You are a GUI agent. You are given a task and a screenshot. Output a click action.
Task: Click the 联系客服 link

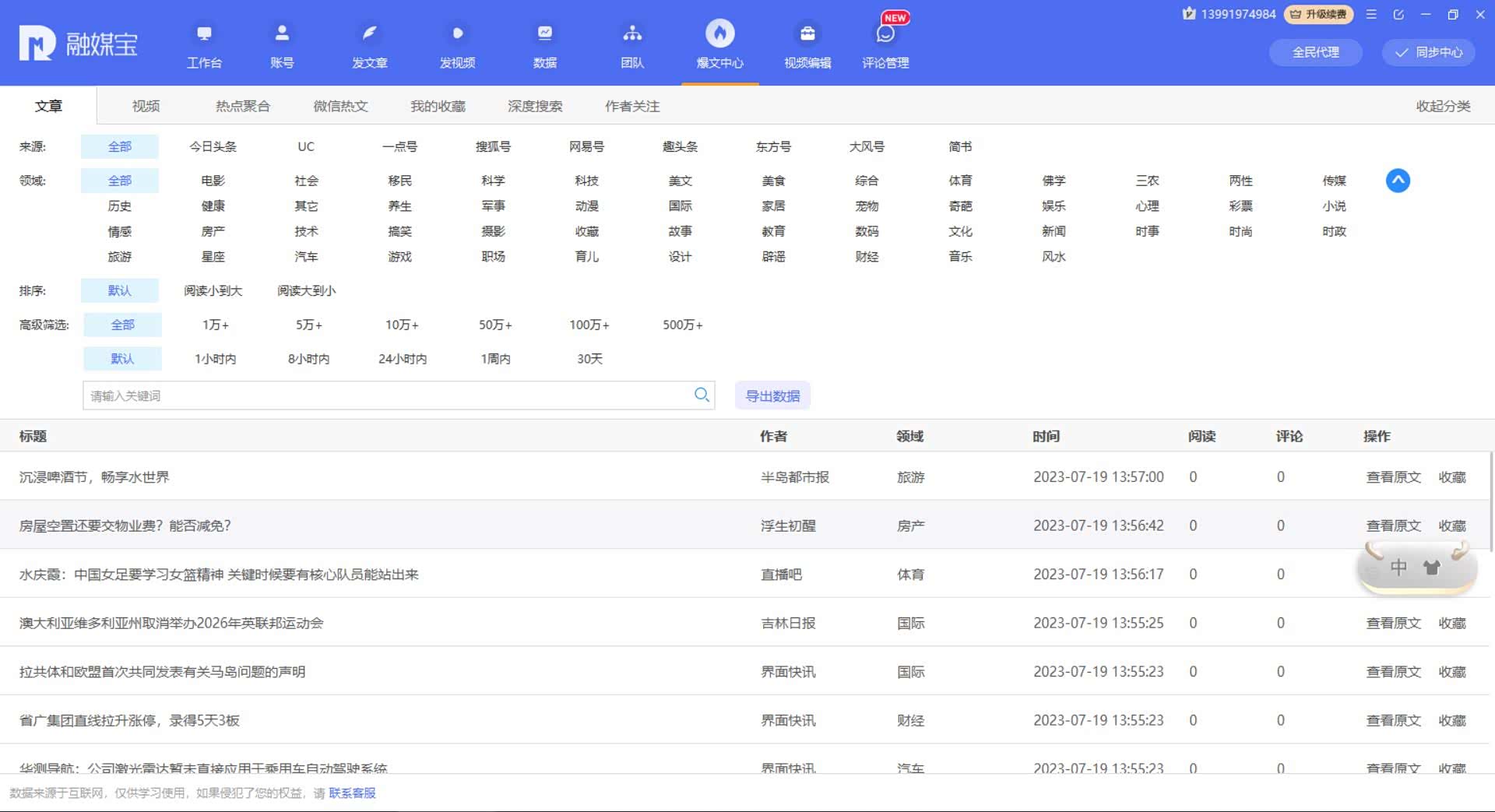(352, 793)
